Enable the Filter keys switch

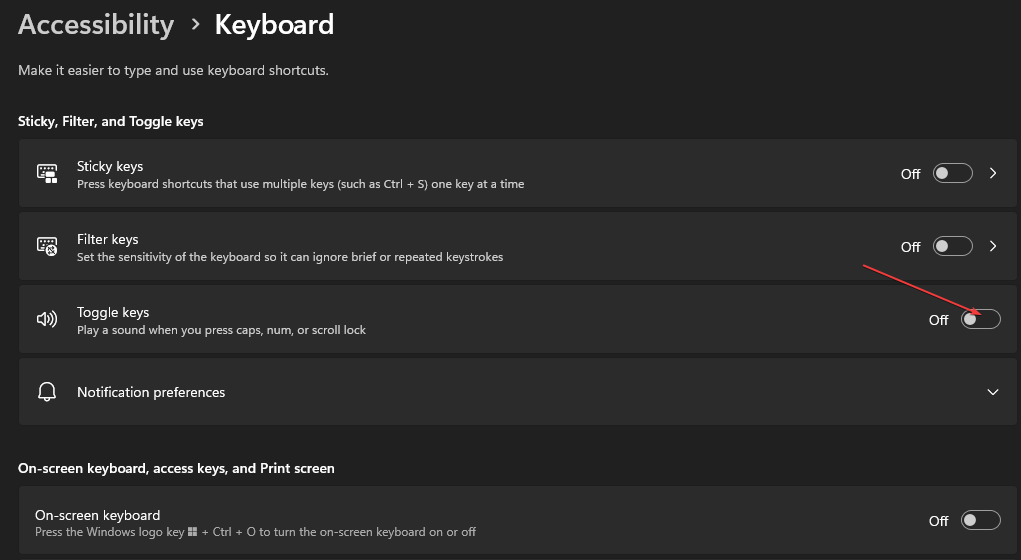tap(952, 246)
